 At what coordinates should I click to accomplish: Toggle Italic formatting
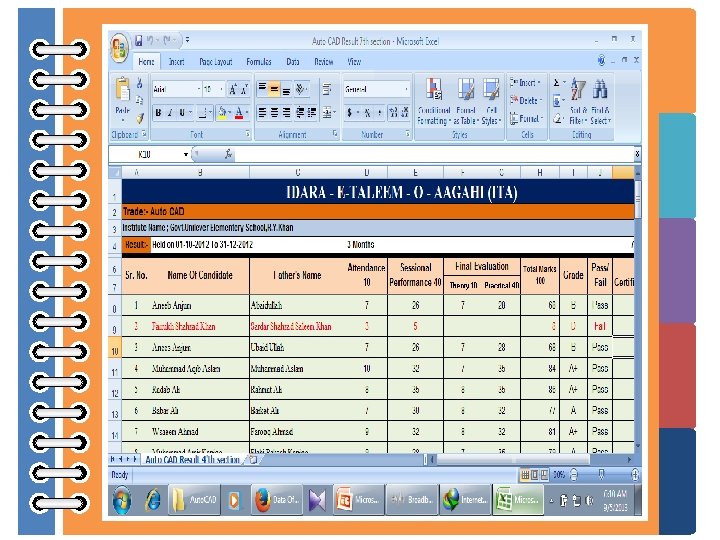click(x=170, y=113)
